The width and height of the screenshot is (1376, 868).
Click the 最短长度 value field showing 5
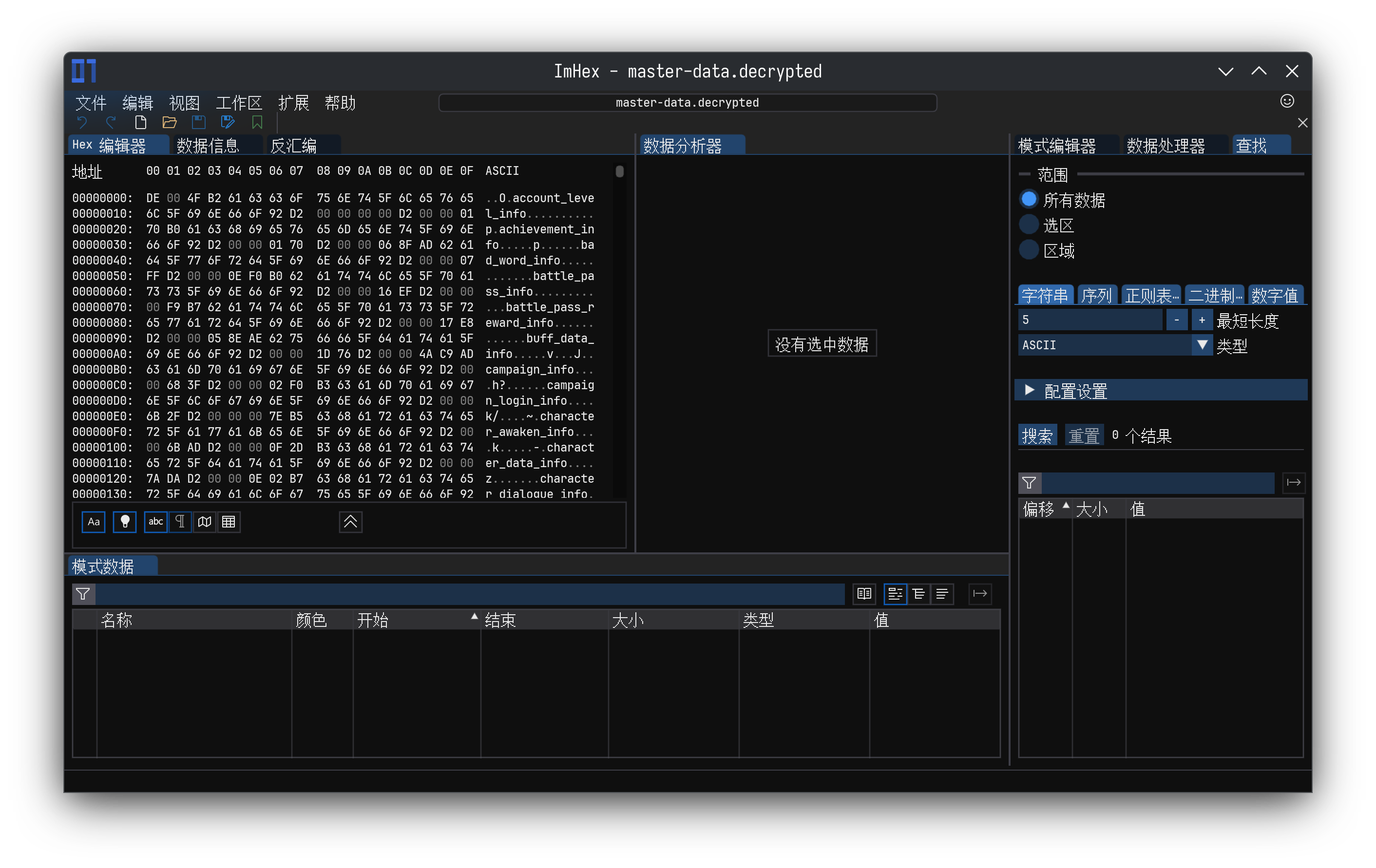pos(1089,320)
